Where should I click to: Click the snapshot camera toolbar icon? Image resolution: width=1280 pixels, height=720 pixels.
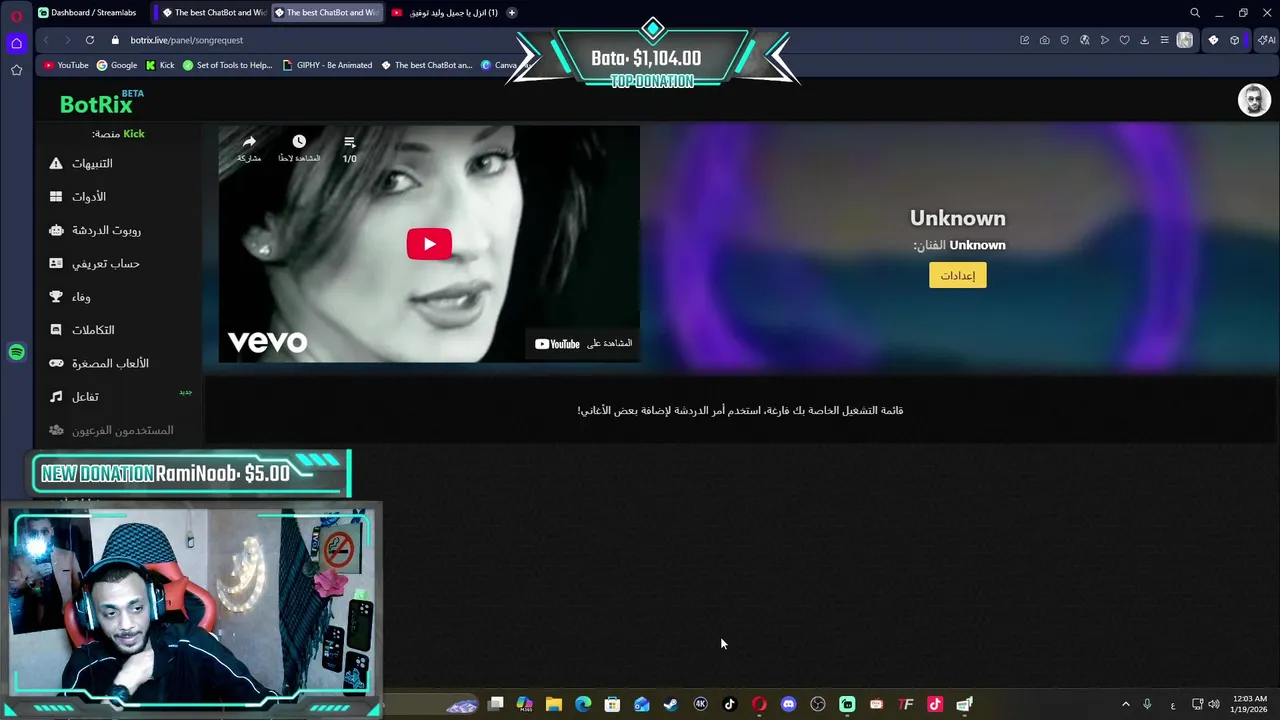1045,40
